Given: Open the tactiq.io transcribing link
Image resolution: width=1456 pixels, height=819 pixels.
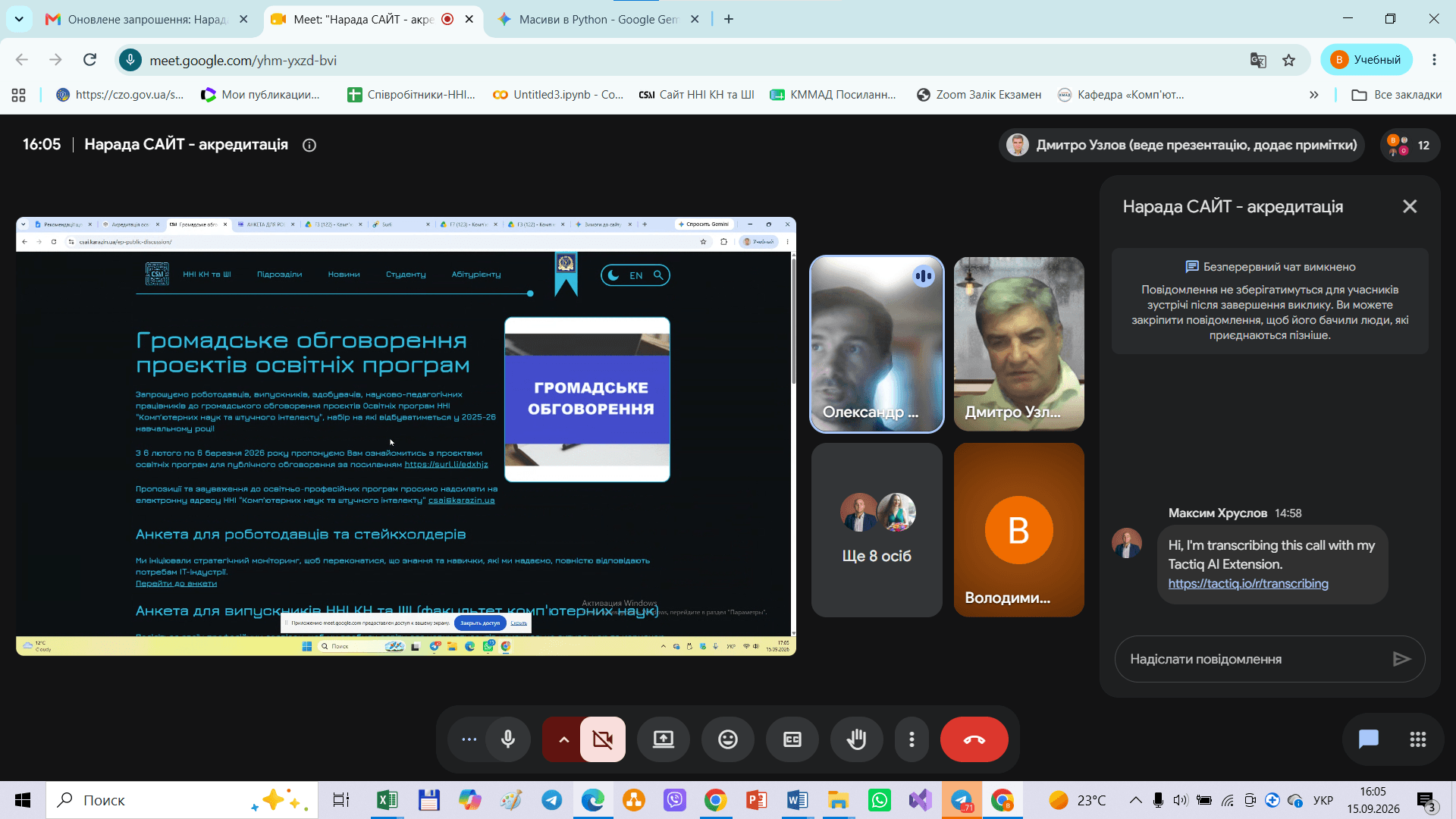Looking at the screenshot, I should [x=1247, y=584].
